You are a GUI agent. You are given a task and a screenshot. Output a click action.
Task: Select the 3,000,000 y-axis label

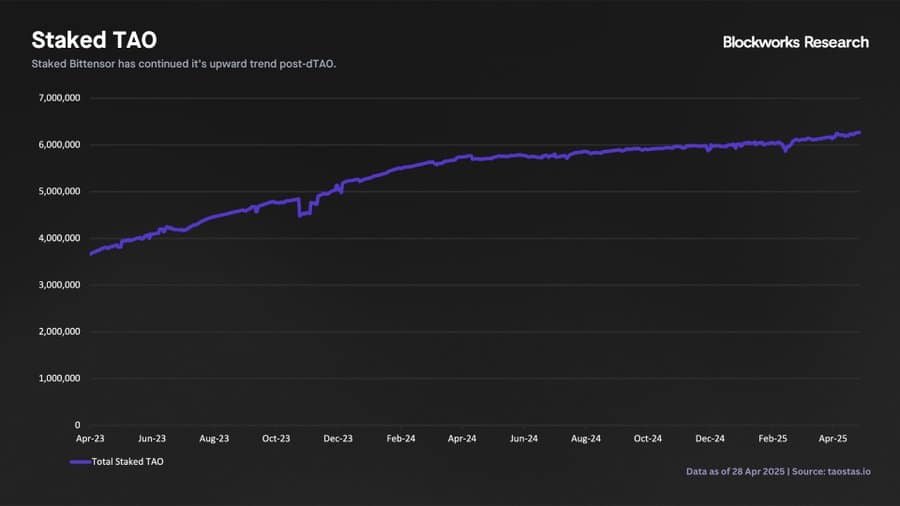[x=59, y=285]
